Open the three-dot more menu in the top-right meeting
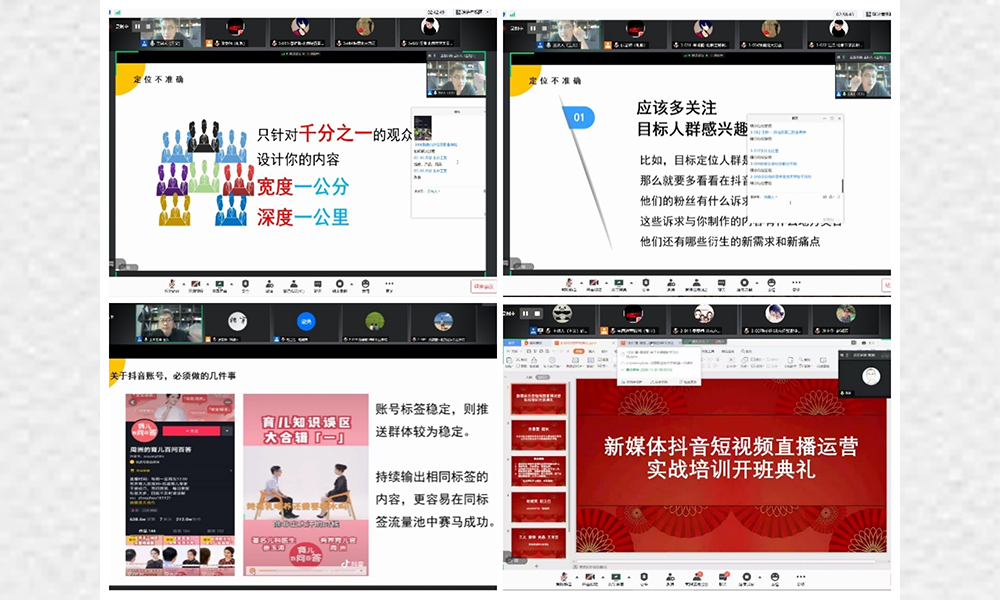Viewport: 1000px width, 600px height. [796, 282]
